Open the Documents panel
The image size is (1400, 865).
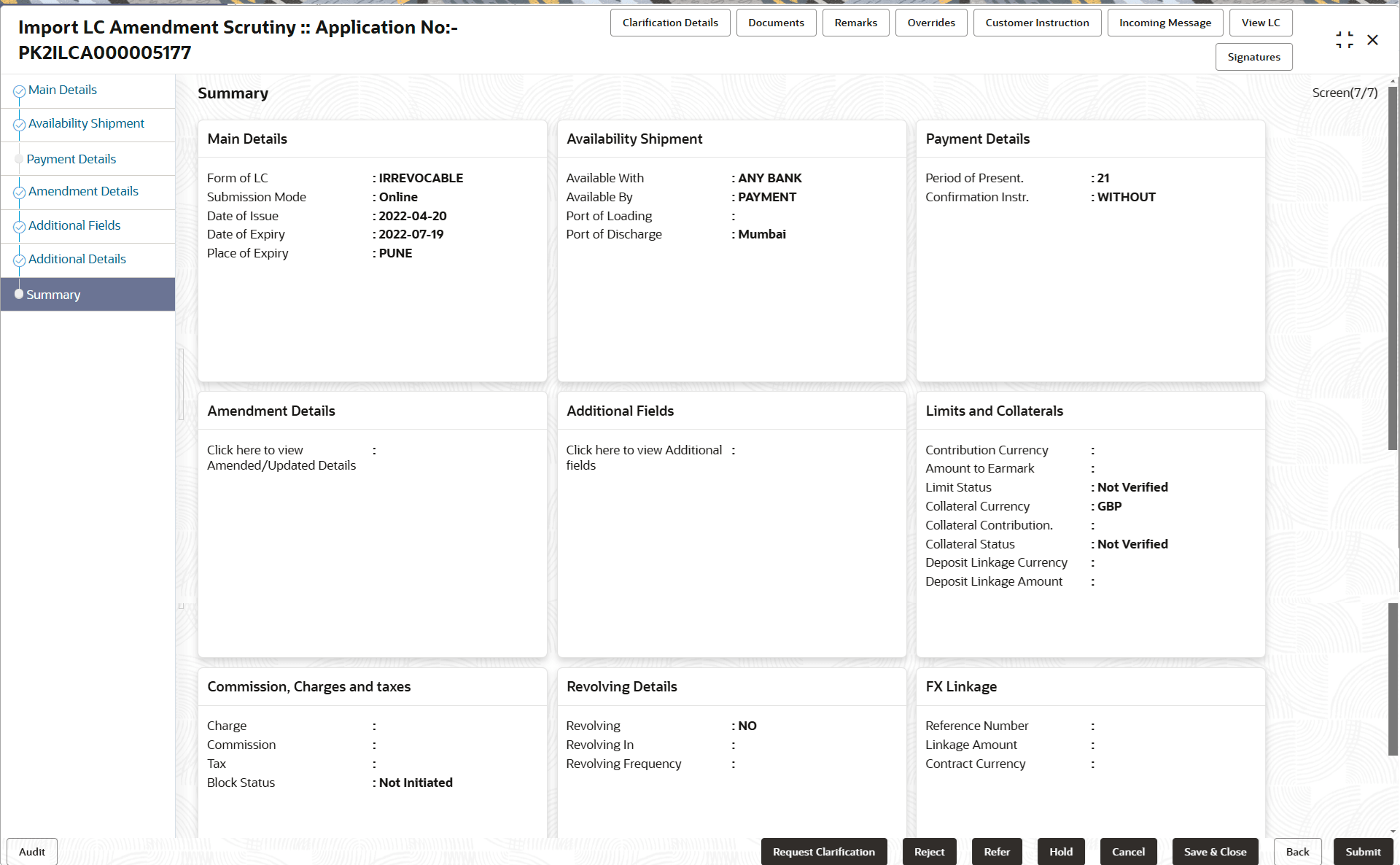pyautogui.click(x=776, y=23)
